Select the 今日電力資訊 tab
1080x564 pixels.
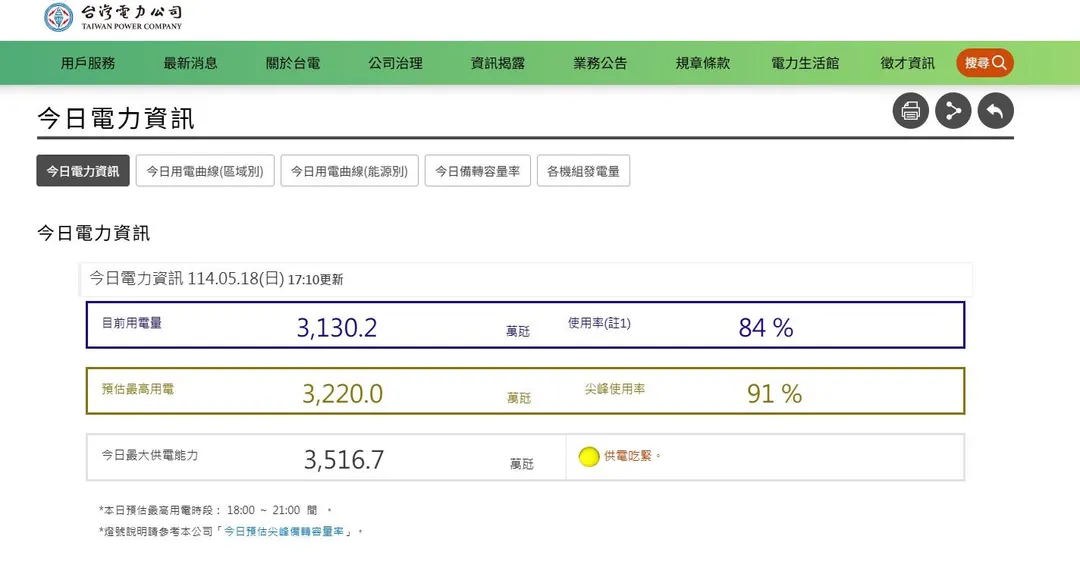83,171
